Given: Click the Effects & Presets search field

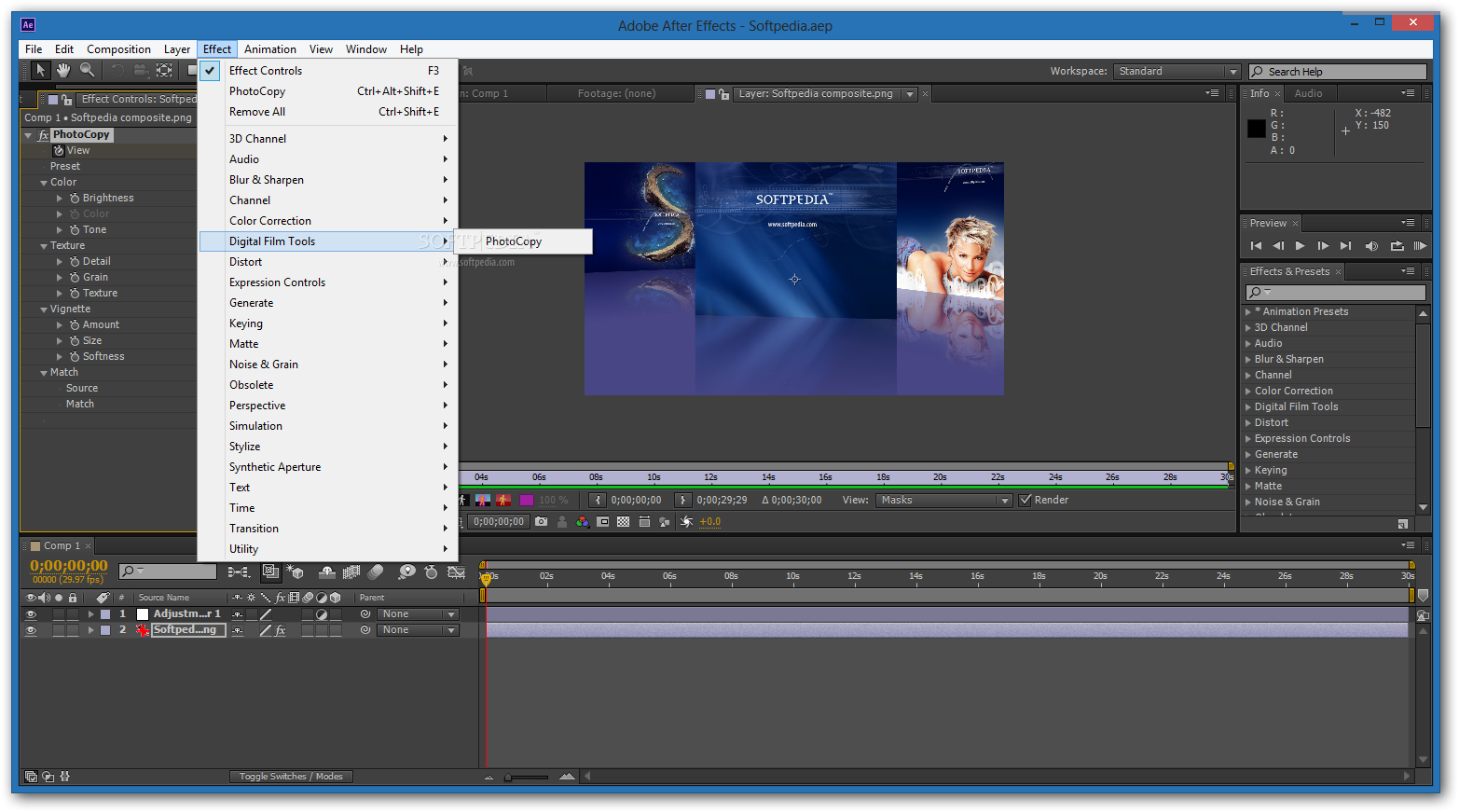Looking at the screenshot, I should click(1336, 293).
